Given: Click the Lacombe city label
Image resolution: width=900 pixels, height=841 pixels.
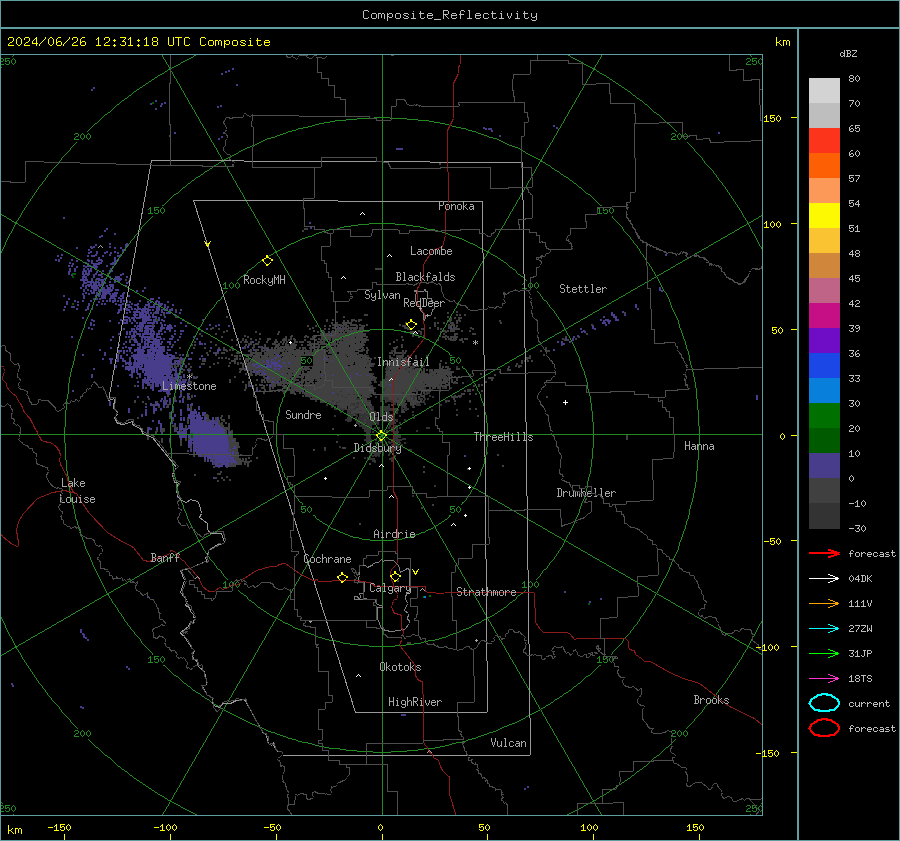Looking at the screenshot, I should click(x=431, y=251).
